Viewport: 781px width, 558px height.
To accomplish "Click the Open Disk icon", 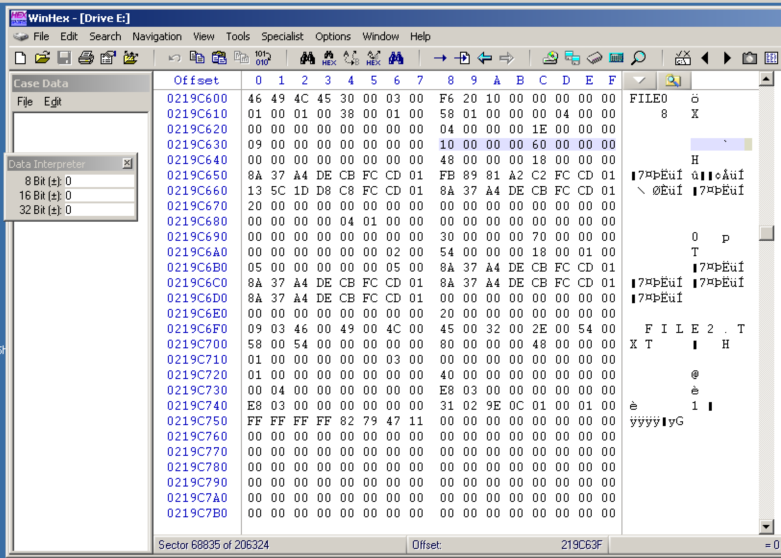I will click(x=550, y=58).
